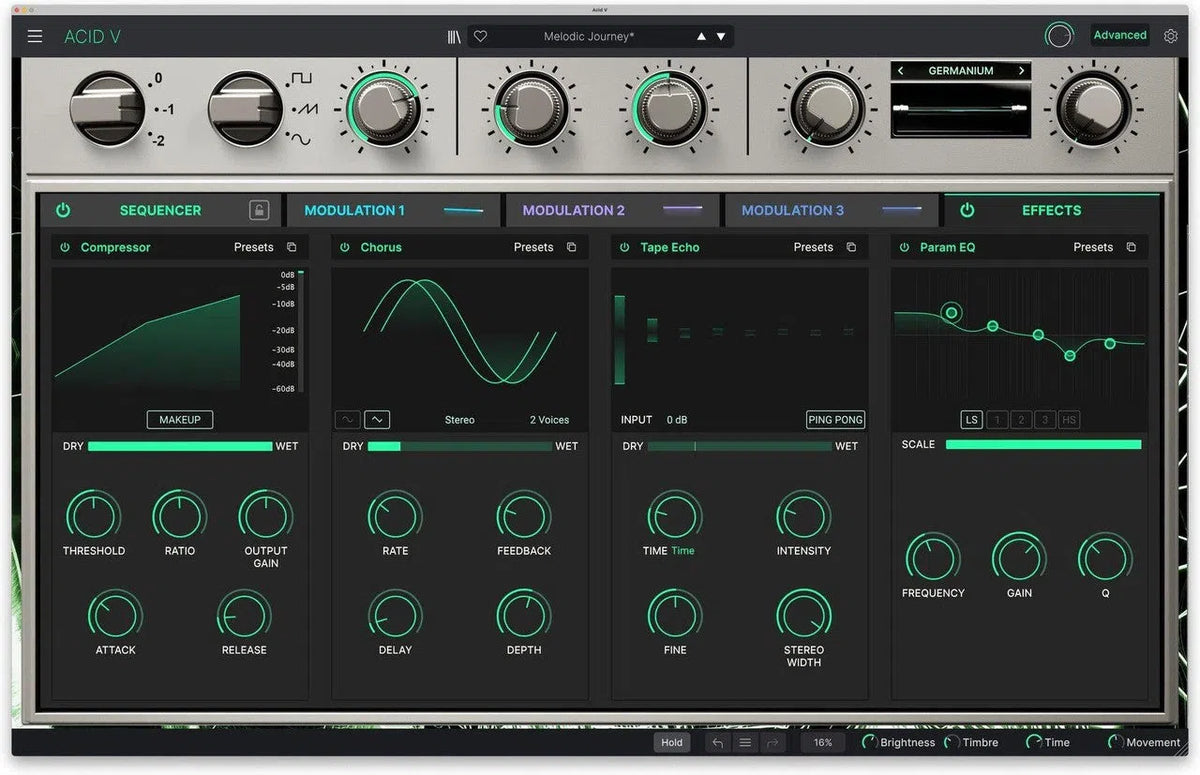Click the lock icon on the Sequencer tab
Image resolution: width=1200 pixels, height=775 pixels.
pos(258,210)
